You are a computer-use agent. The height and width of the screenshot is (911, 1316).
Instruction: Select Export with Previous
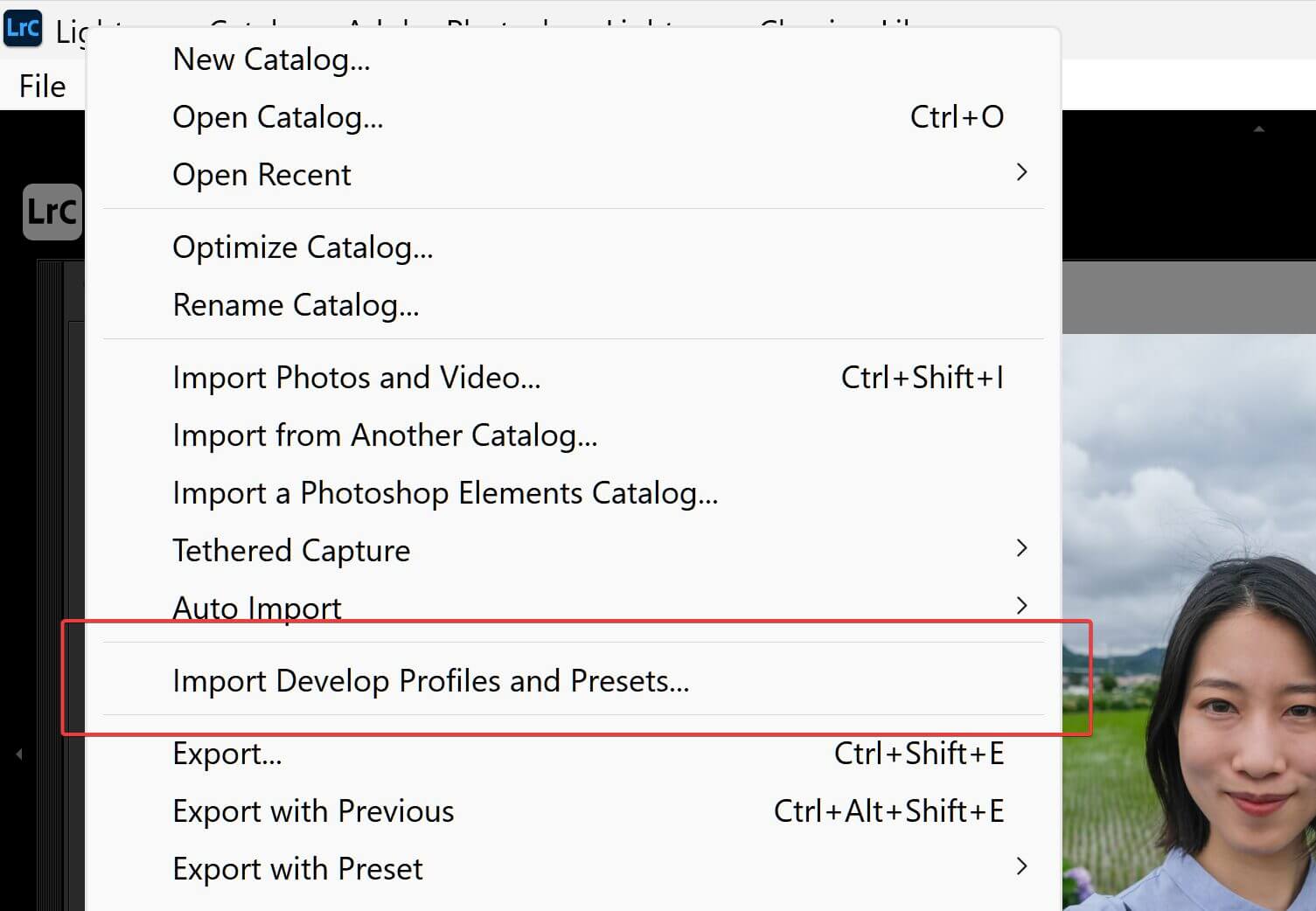coord(313,810)
